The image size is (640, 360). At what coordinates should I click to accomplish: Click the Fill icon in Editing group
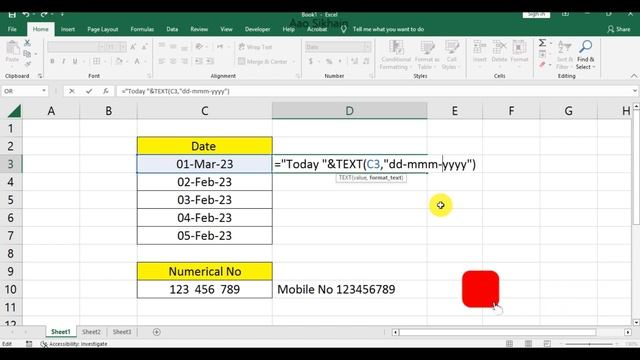point(542,54)
